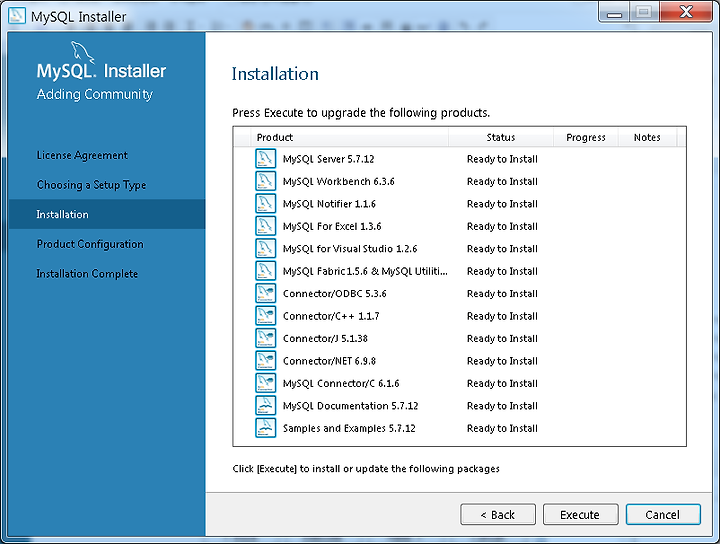720x544 pixels.
Task: Cancel the installer
Action: pyautogui.click(x=663, y=515)
